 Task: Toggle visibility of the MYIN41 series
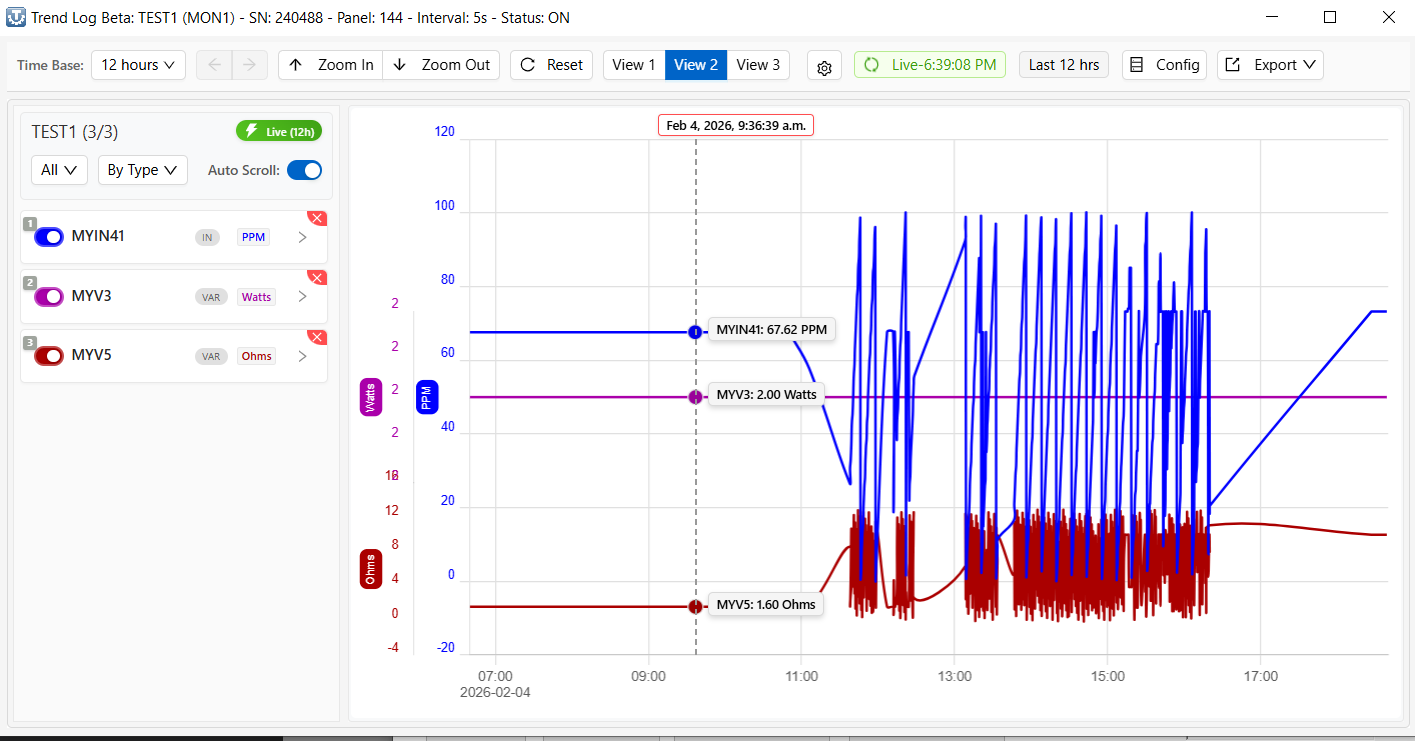point(49,237)
